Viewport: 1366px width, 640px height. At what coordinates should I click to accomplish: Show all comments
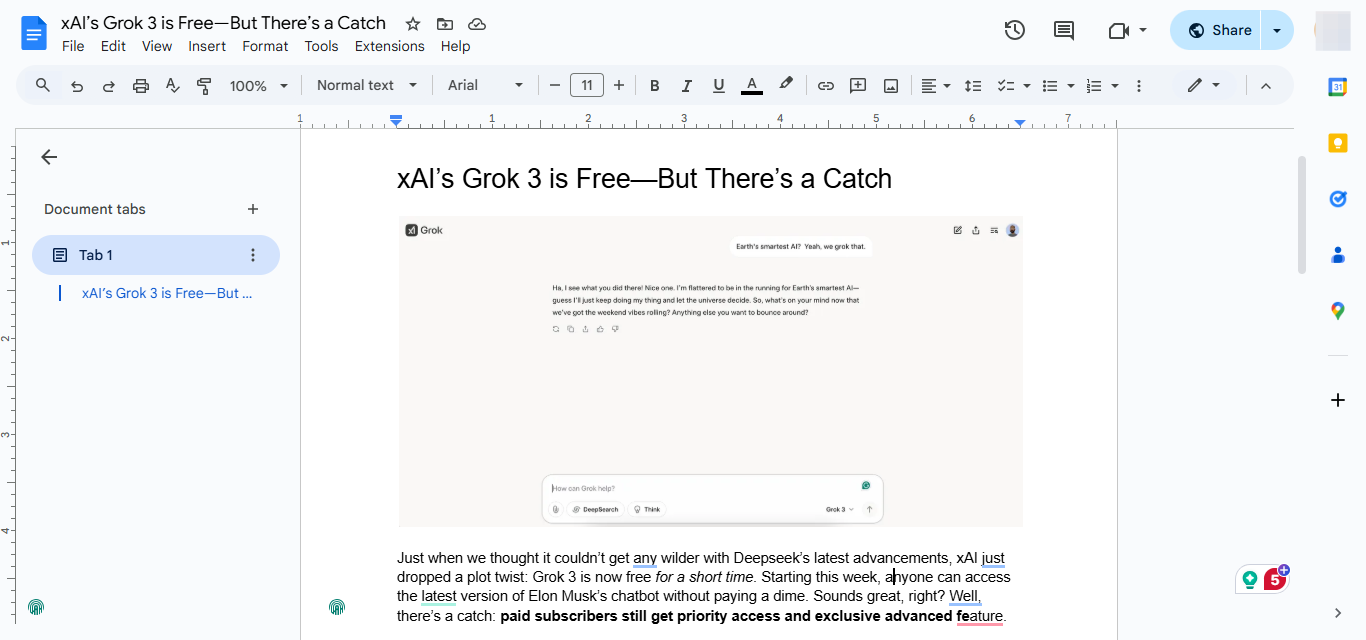pos(1064,30)
